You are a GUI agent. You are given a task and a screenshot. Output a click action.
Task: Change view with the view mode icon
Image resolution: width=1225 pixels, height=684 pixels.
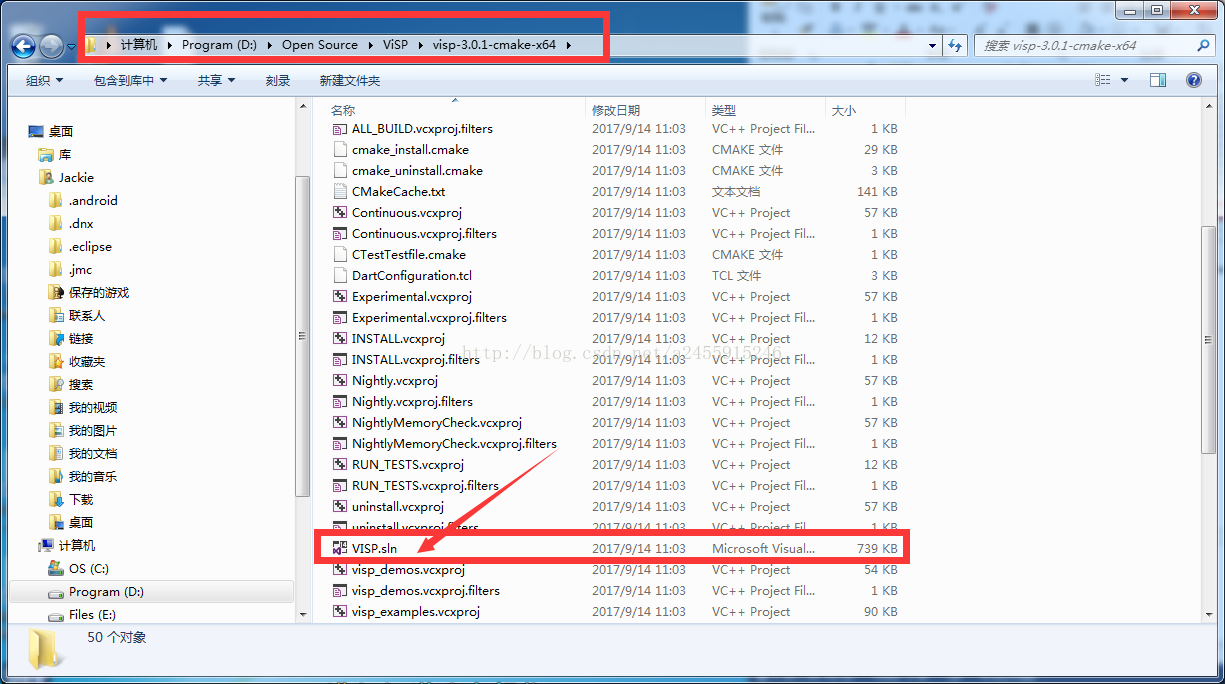coord(1103,80)
